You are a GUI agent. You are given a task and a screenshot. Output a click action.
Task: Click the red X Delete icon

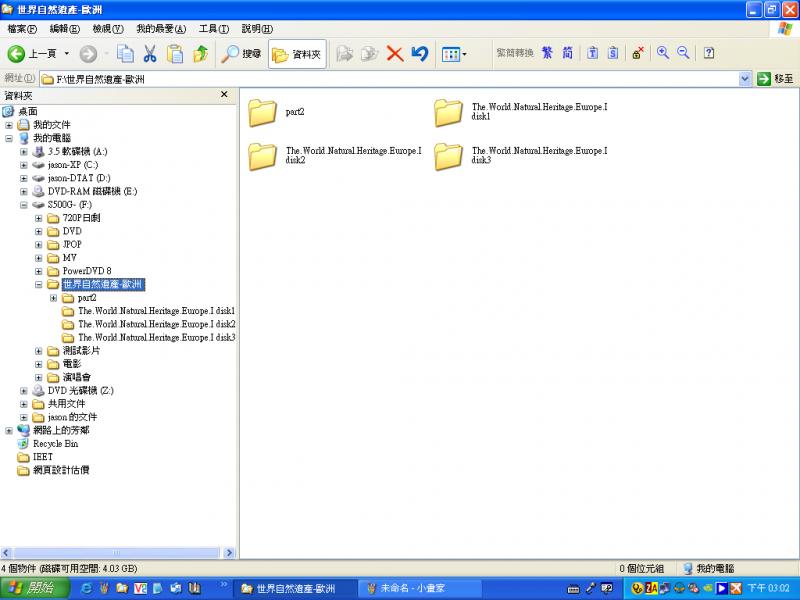(x=395, y=53)
